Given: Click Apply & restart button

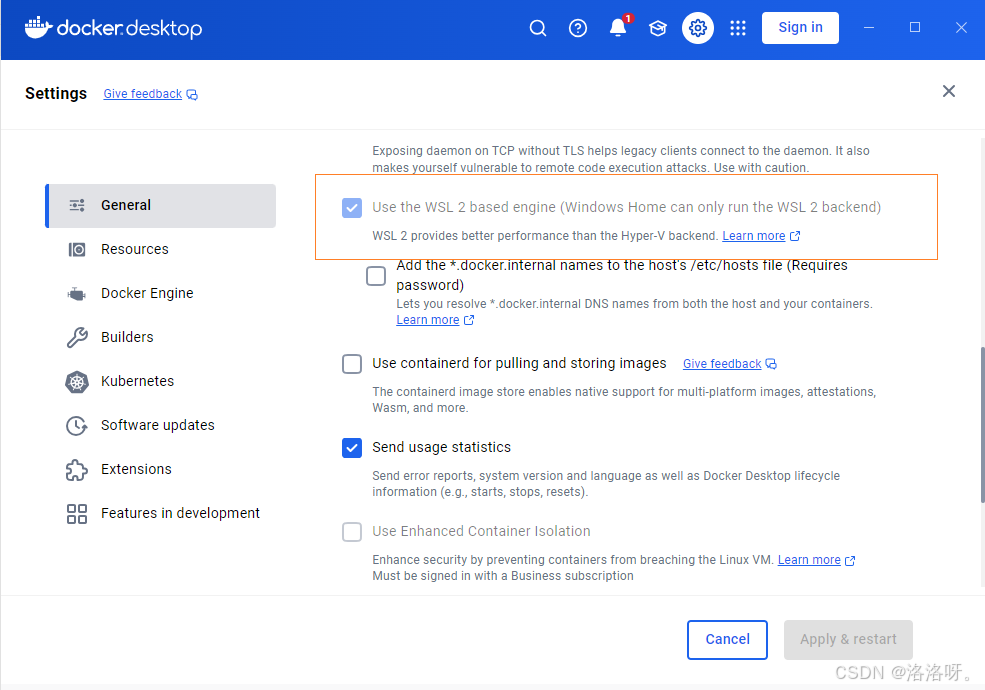Looking at the screenshot, I should (x=847, y=639).
